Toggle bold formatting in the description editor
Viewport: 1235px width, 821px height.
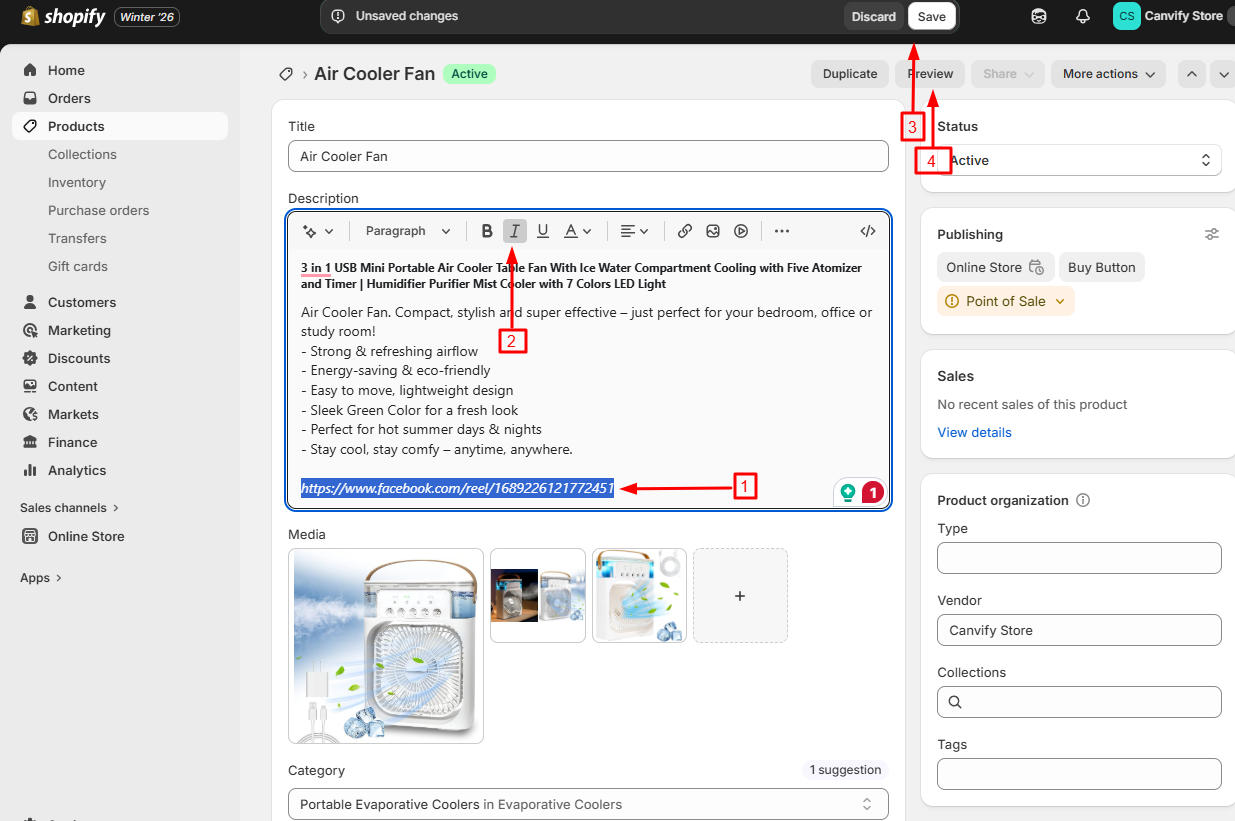pos(487,231)
